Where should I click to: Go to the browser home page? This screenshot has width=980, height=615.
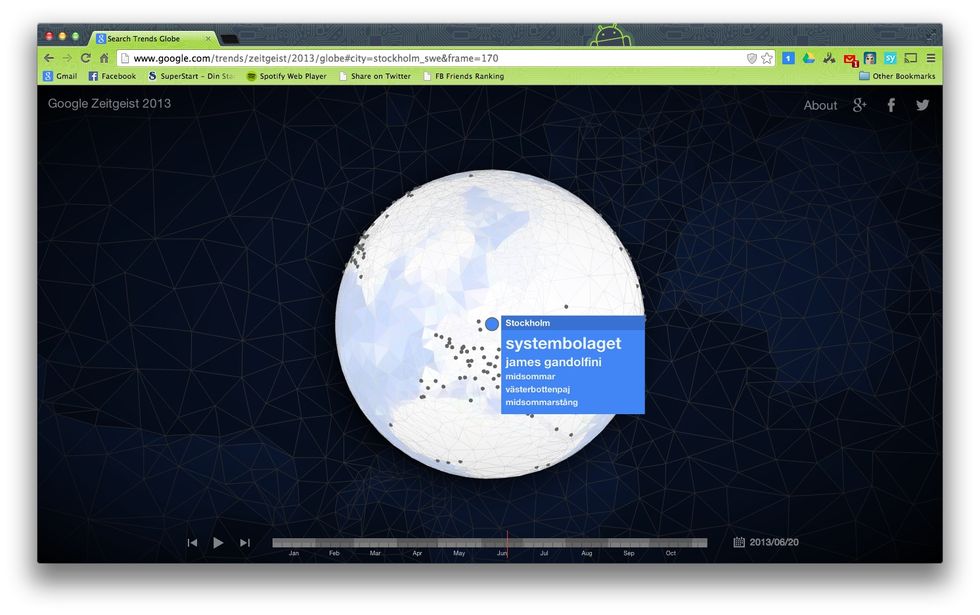click(x=104, y=58)
